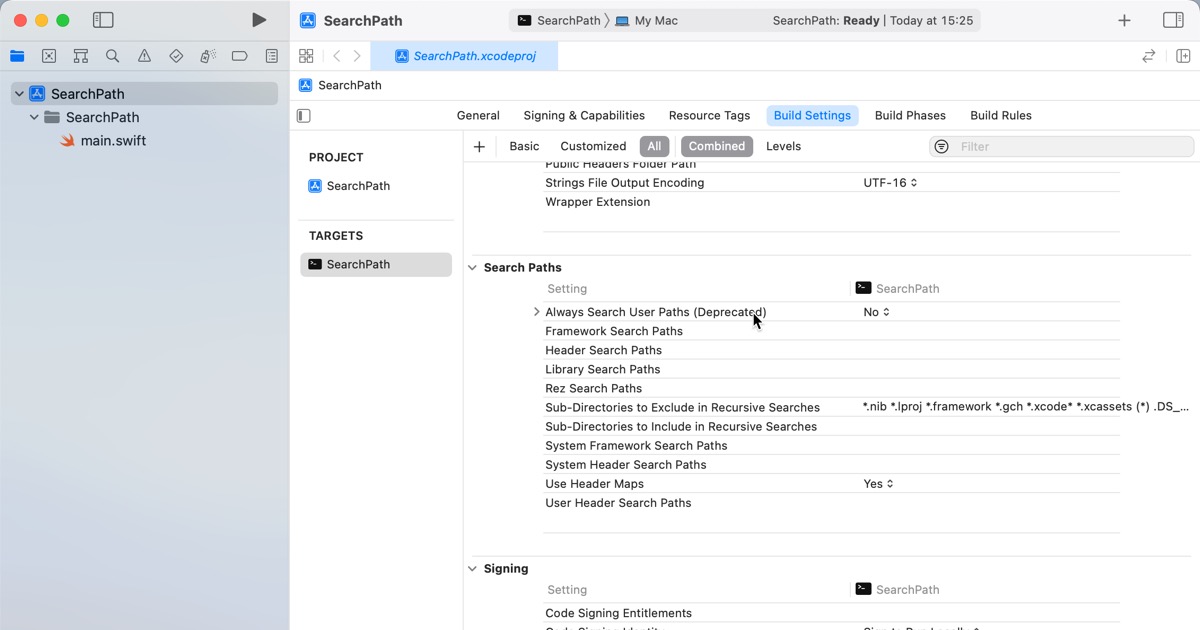This screenshot has height=630, width=1200.
Task: Show Customized build settings
Action: (593, 146)
